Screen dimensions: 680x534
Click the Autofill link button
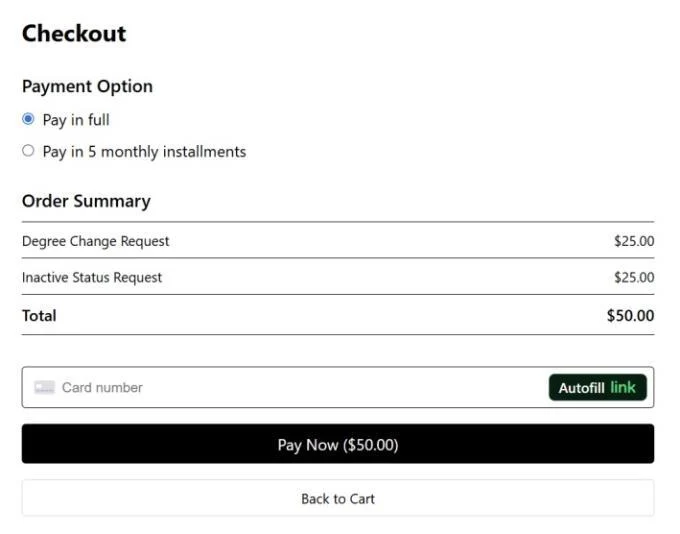point(598,387)
